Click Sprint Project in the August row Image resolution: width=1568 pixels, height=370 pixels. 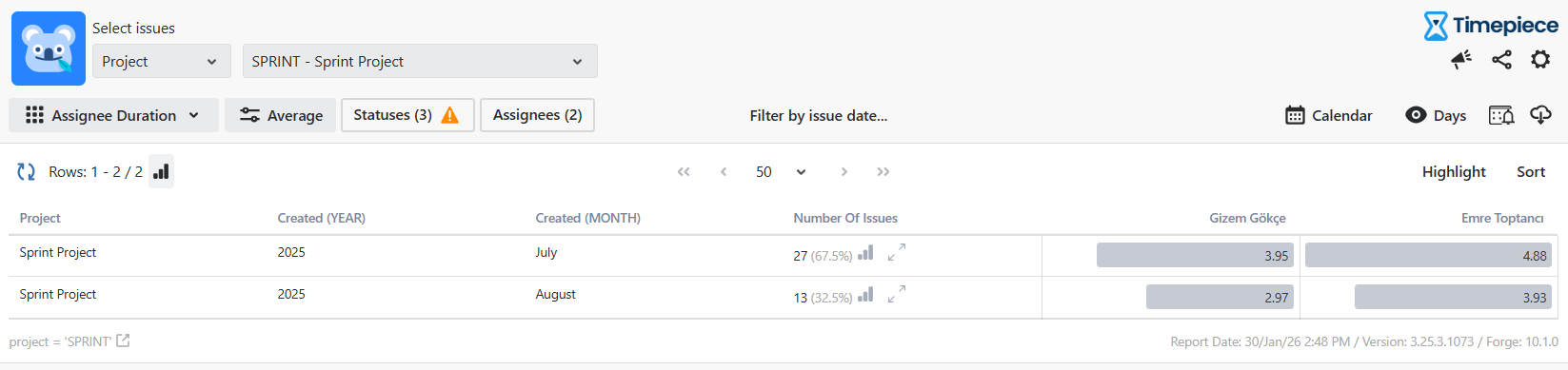(x=58, y=294)
